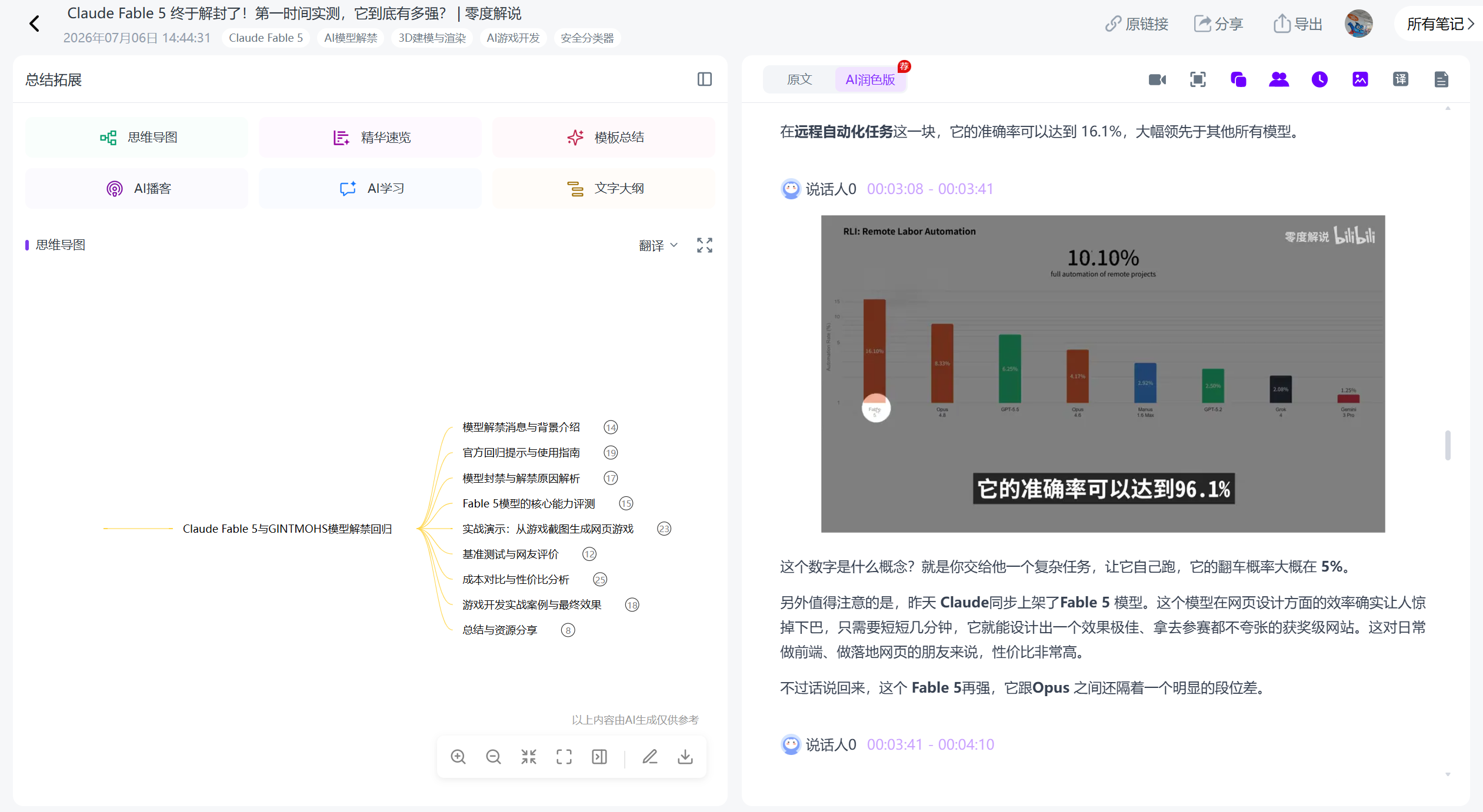Viewport: 1483px width, 812px height.
Task: Select node 模型解禁消息与背景介绍
Action: 521,427
